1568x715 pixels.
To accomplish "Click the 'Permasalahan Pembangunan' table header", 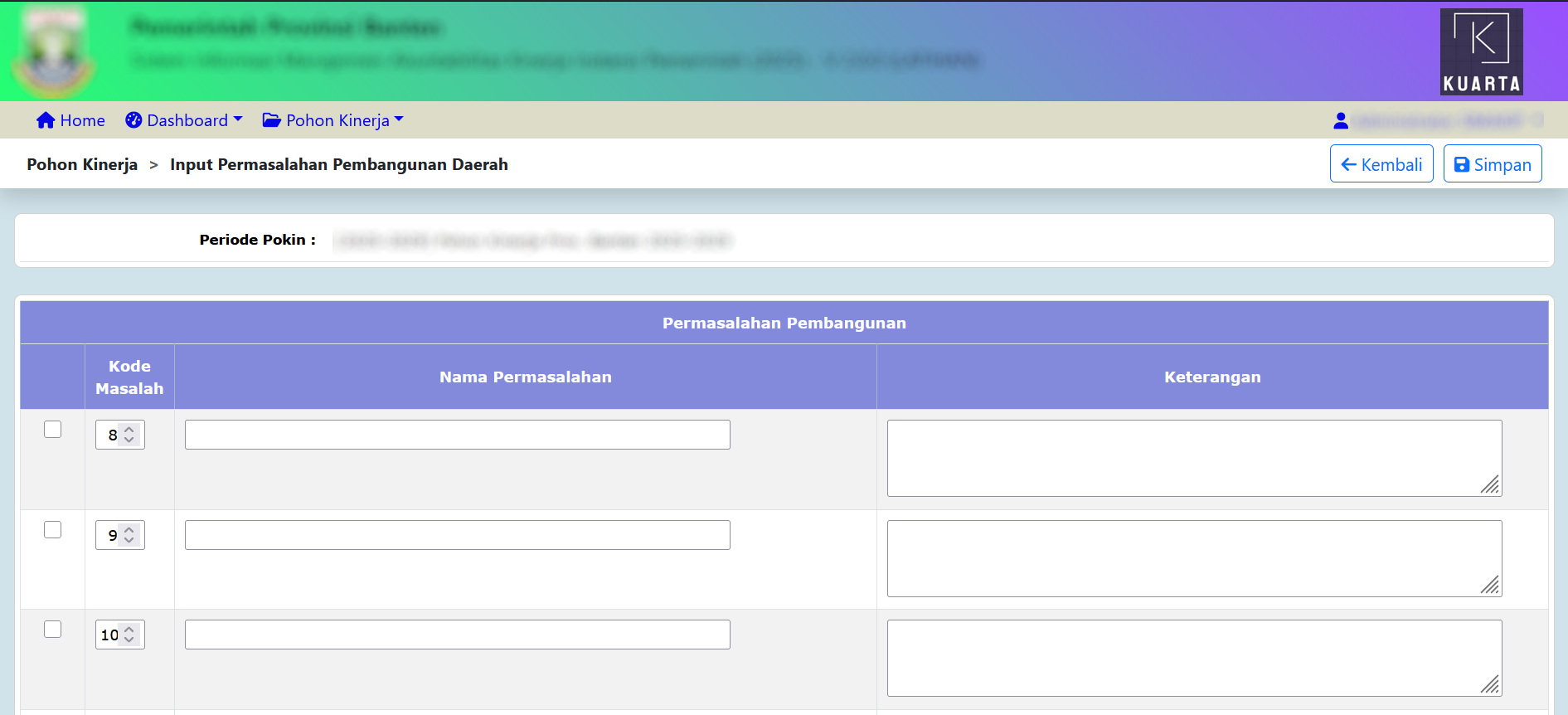I will (x=784, y=323).
